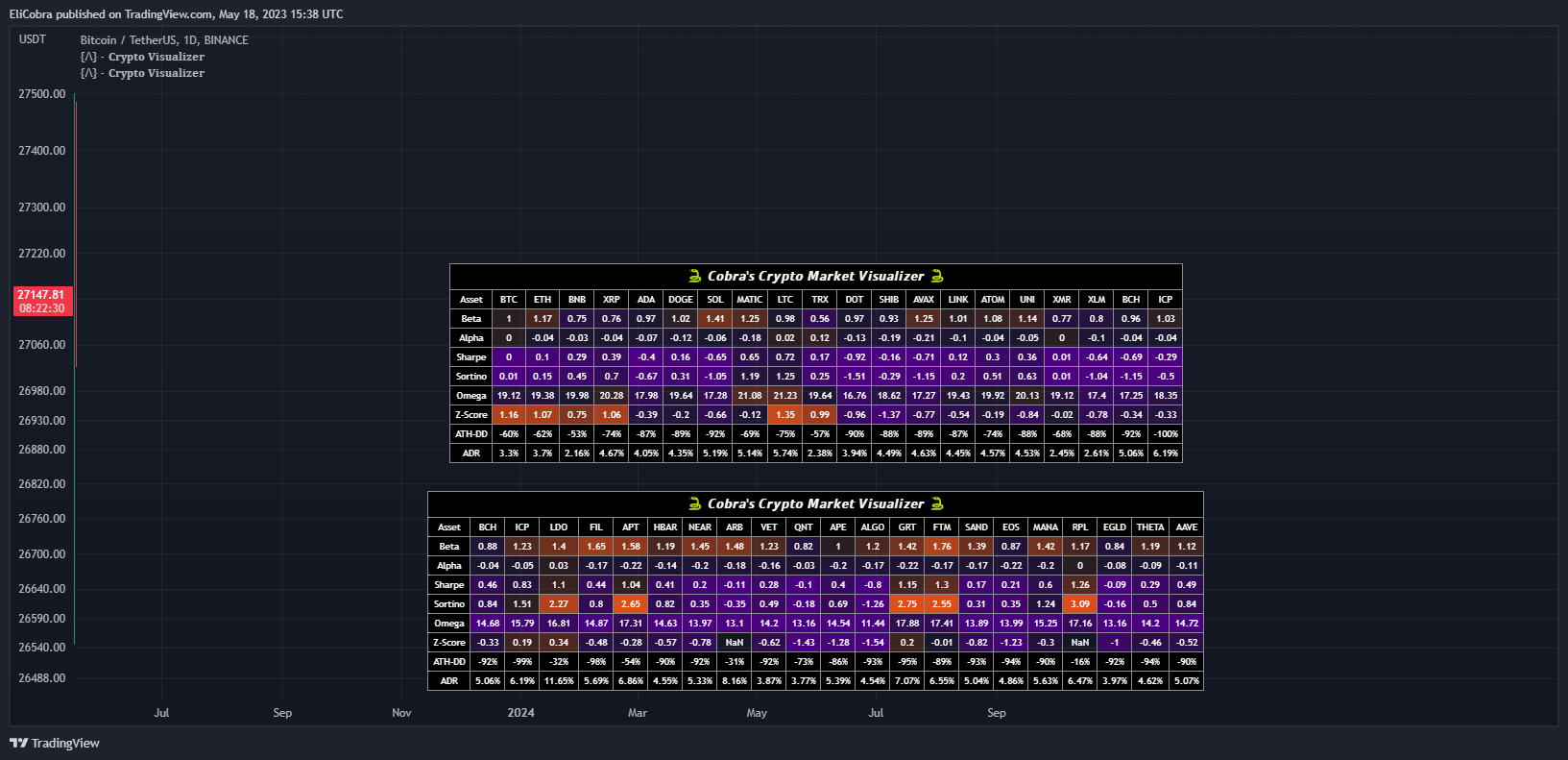Click GRT's orange Sortino cell 2.75
The height and width of the screenshot is (760, 1568).
click(x=907, y=604)
